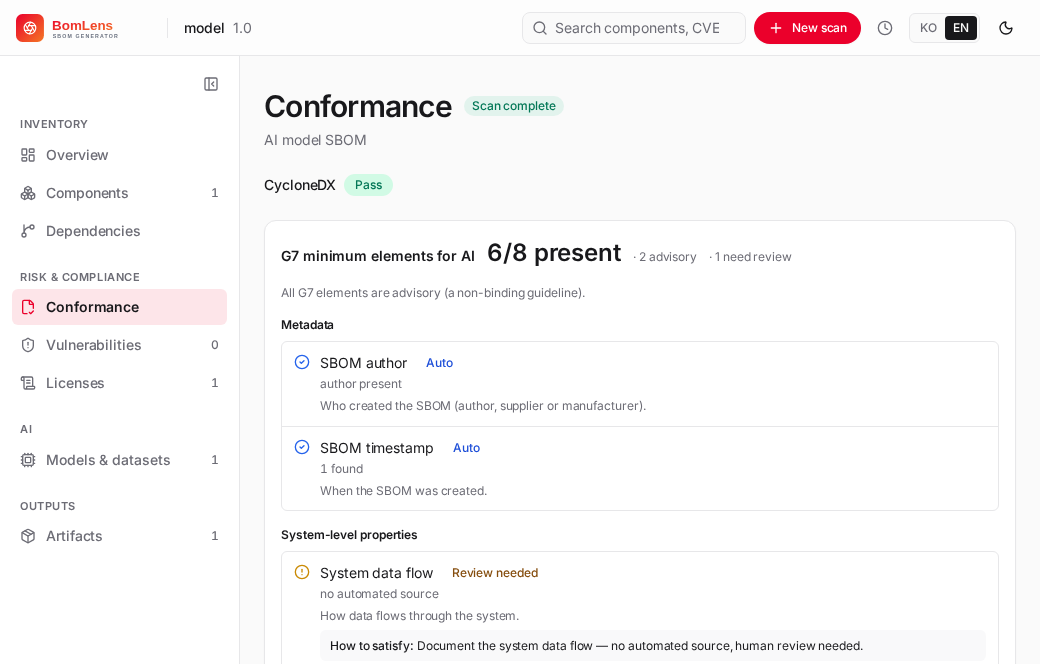Image resolution: width=1040 pixels, height=664 pixels.
Task: Toggle dark mode moon icon
Action: coord(1006,28)
